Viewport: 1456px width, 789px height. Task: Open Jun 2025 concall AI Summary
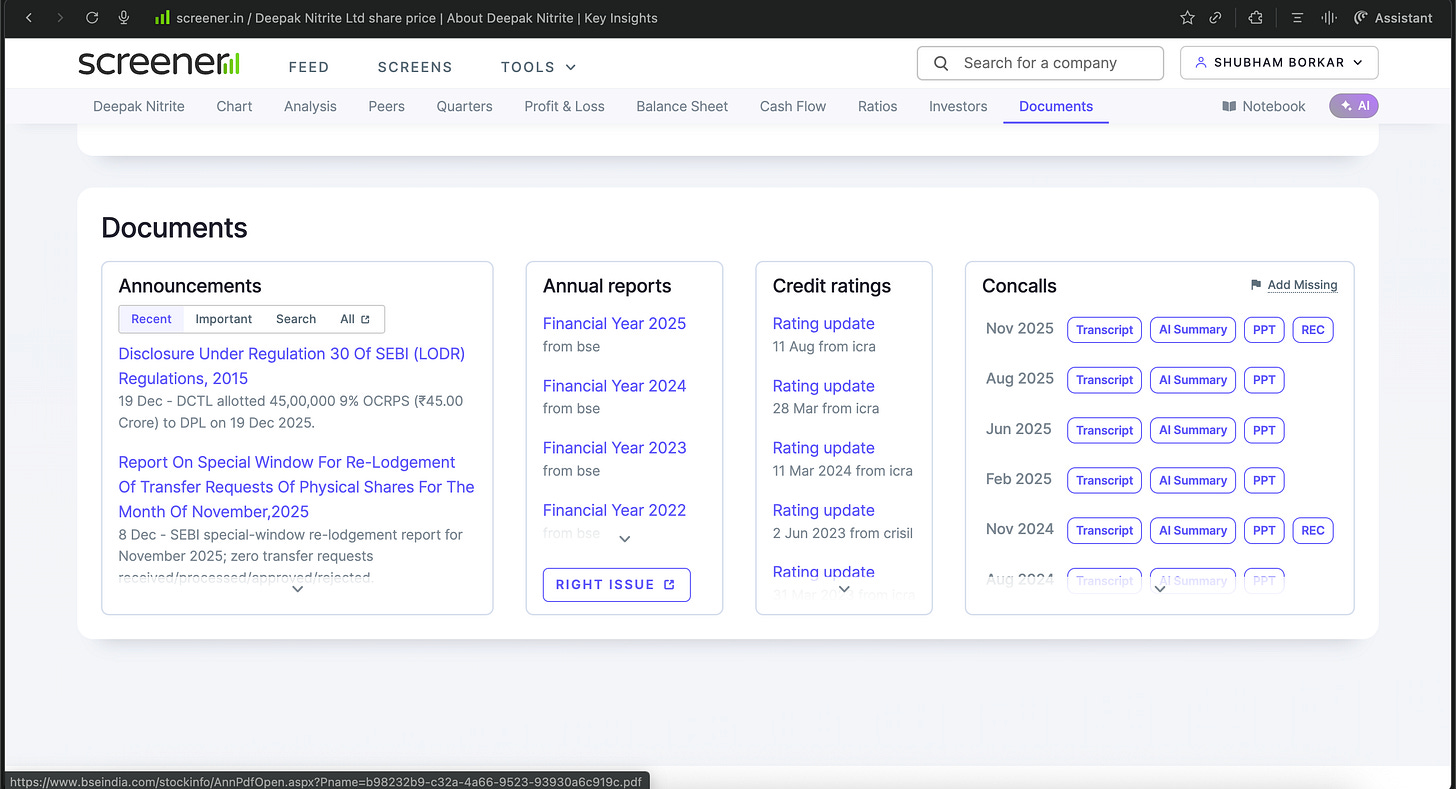pyautogui.click(x=1192, y=430)
